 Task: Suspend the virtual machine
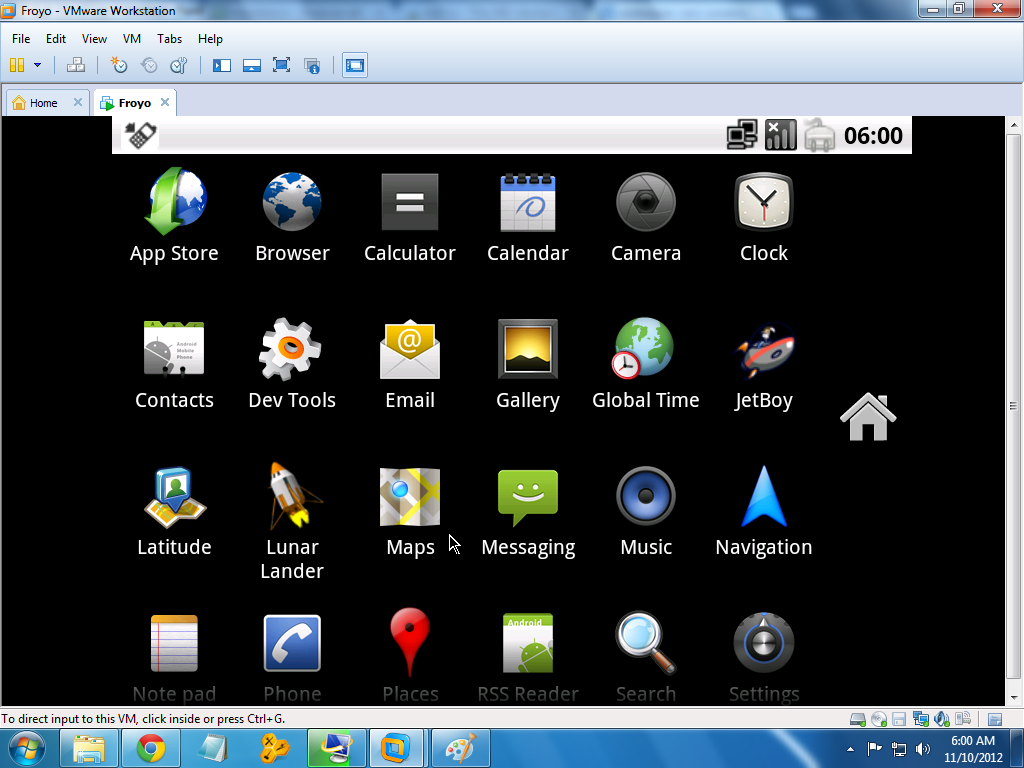(17, 65)
